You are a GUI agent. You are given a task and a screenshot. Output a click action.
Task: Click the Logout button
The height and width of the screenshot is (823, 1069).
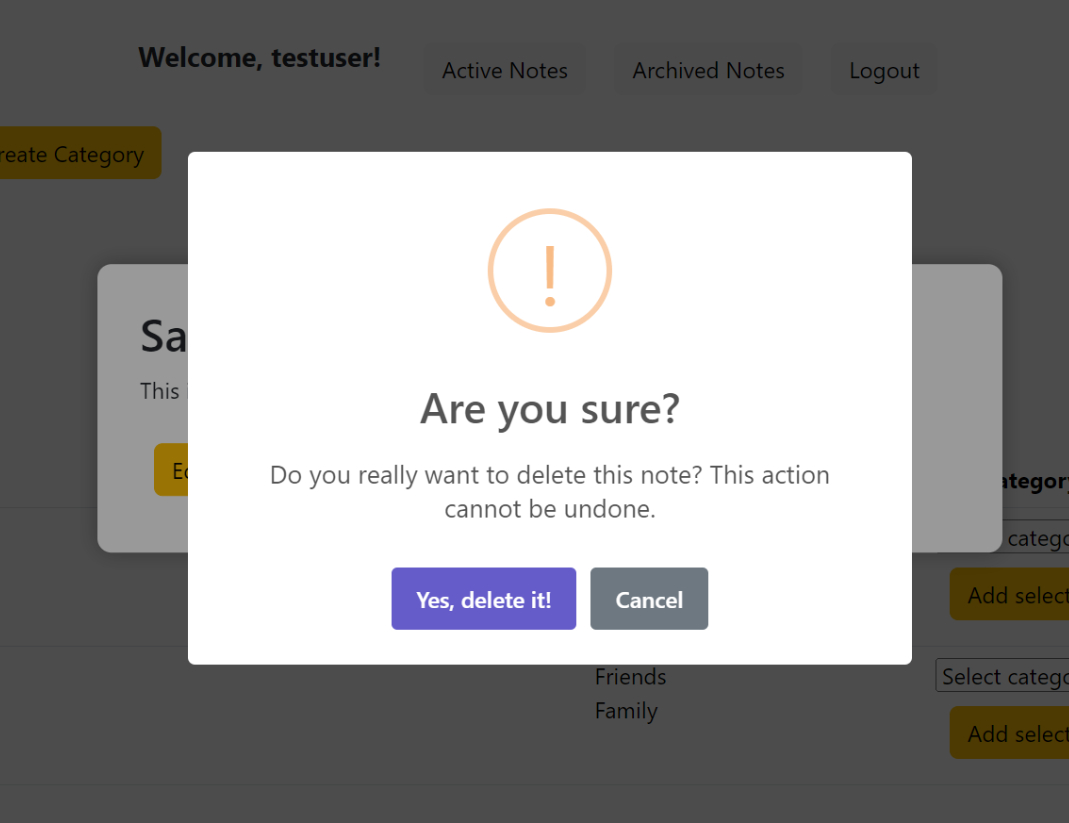884,71
